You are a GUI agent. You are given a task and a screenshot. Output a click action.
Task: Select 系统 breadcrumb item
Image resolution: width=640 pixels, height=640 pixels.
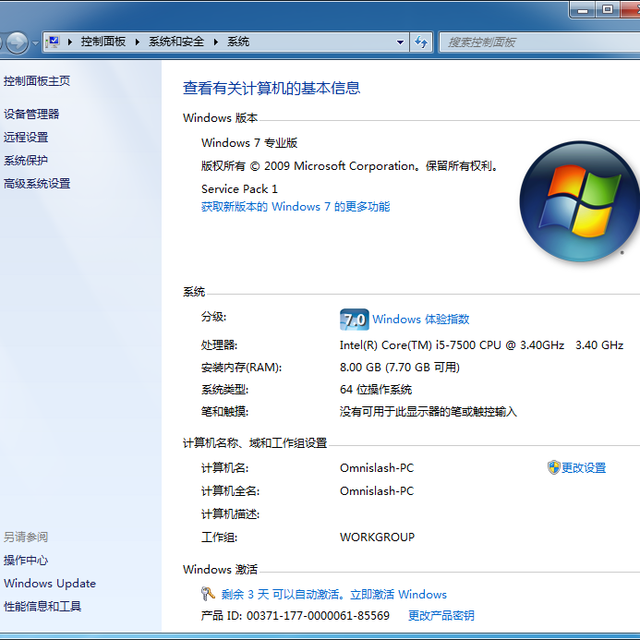point(238,42)
